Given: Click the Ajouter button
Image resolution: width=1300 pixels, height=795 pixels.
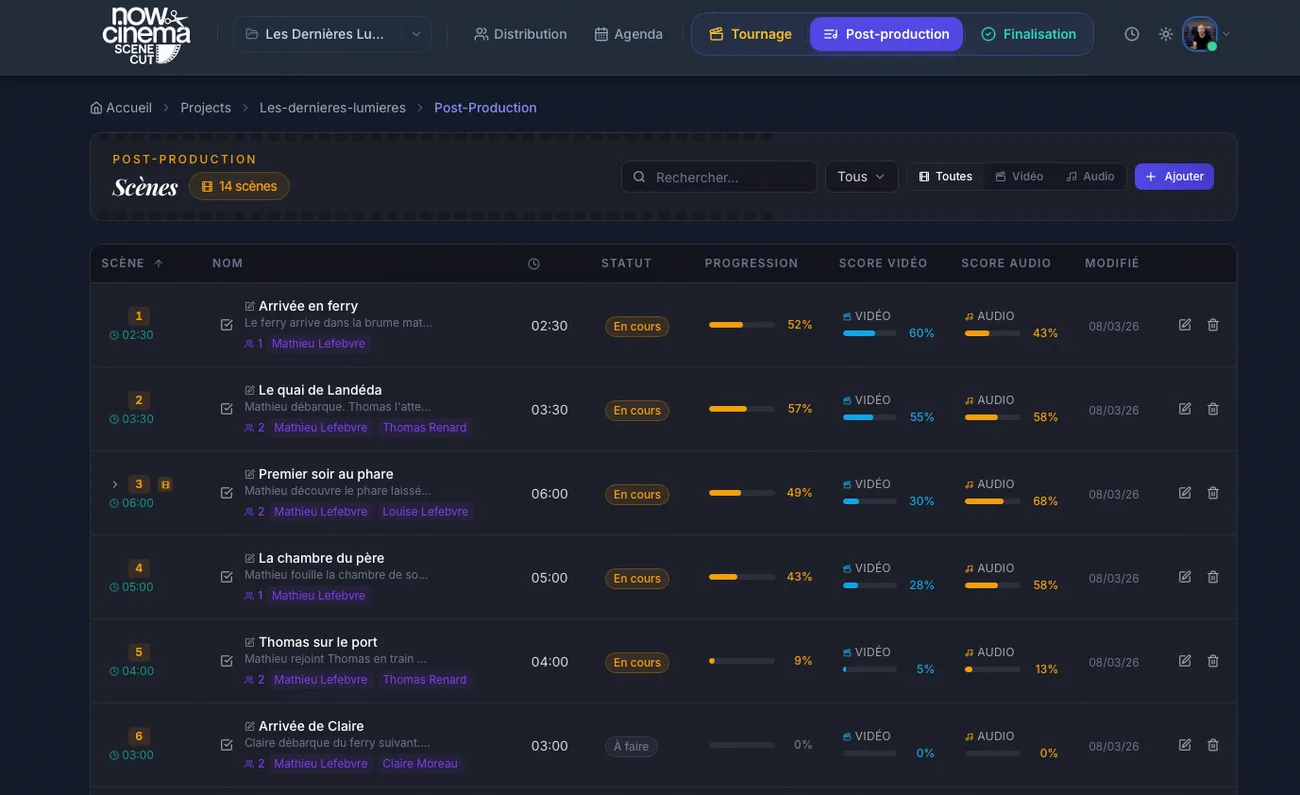Looking at the screenshot, I should [1174, 177].
